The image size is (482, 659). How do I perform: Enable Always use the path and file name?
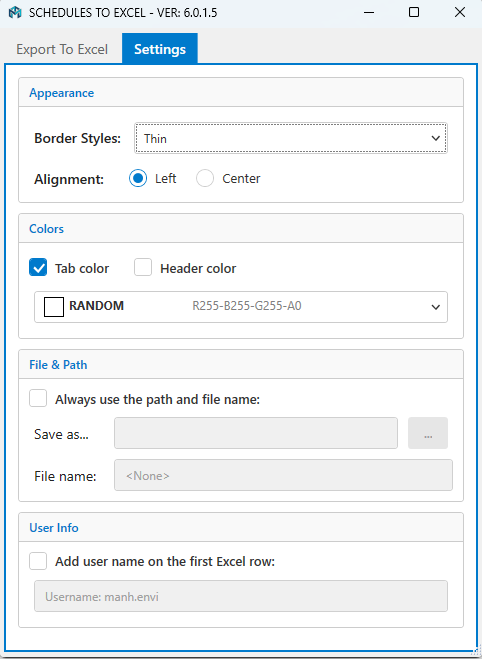coord(38,398)
